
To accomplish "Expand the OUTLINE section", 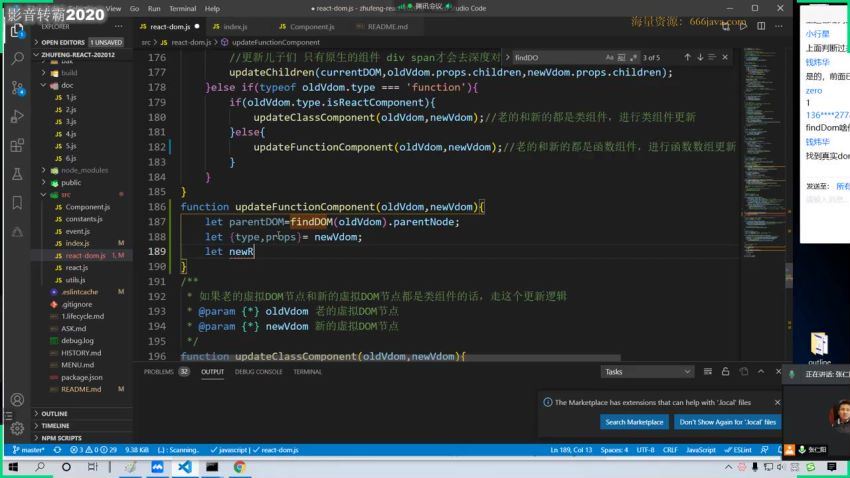I will (x=81, y=414).
